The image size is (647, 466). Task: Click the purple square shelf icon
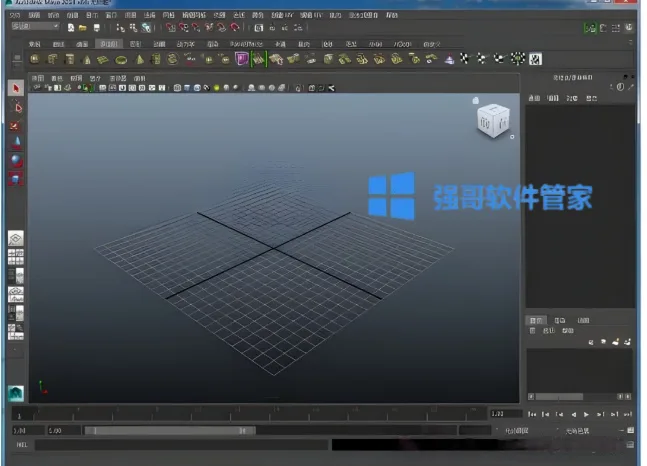point(241,59)
